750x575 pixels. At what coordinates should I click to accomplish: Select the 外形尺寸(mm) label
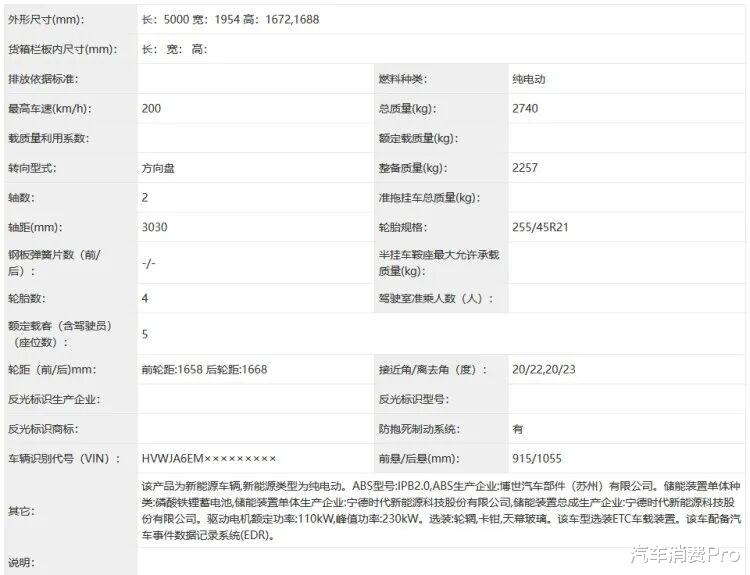pyautogui.click(x=46, y=20)
